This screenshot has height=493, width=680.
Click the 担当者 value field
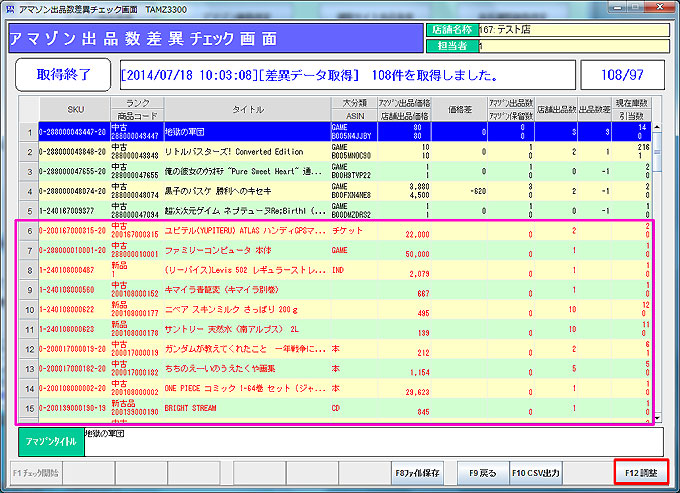click(573, 46)
